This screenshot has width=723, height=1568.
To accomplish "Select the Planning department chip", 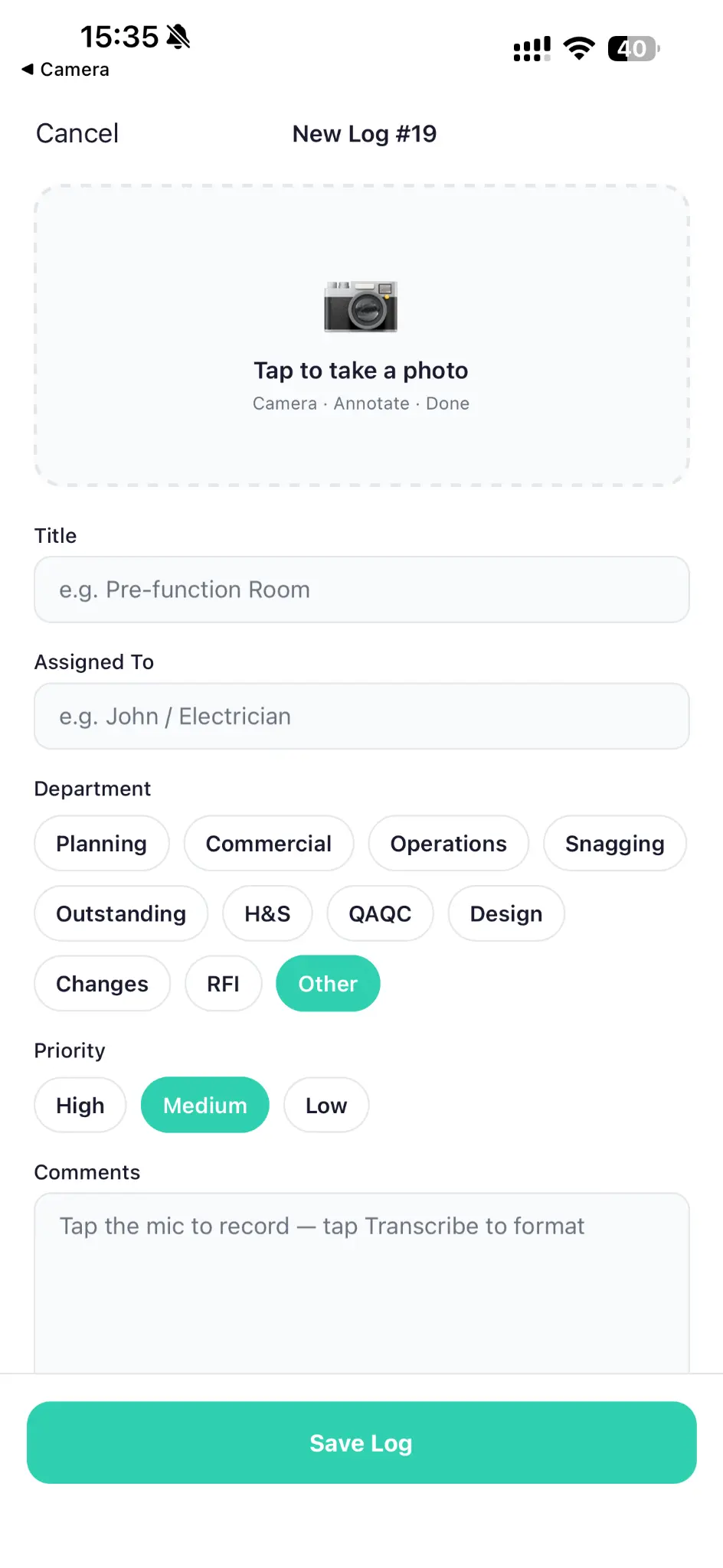I will tap(101, 843).
